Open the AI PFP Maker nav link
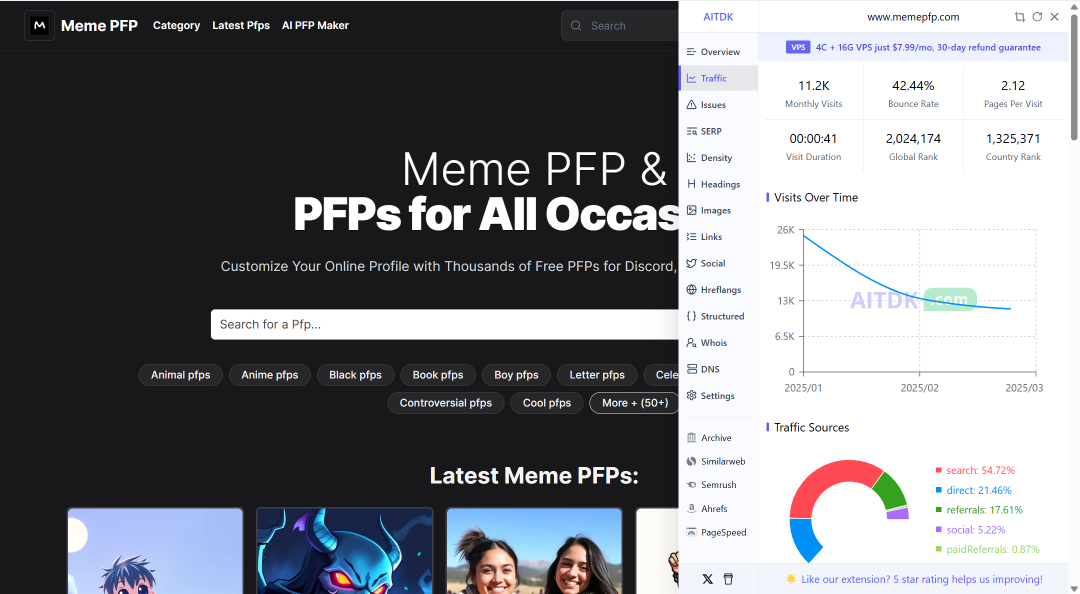This screenshot has height=594, width=1080. click(x=315, y=25)
